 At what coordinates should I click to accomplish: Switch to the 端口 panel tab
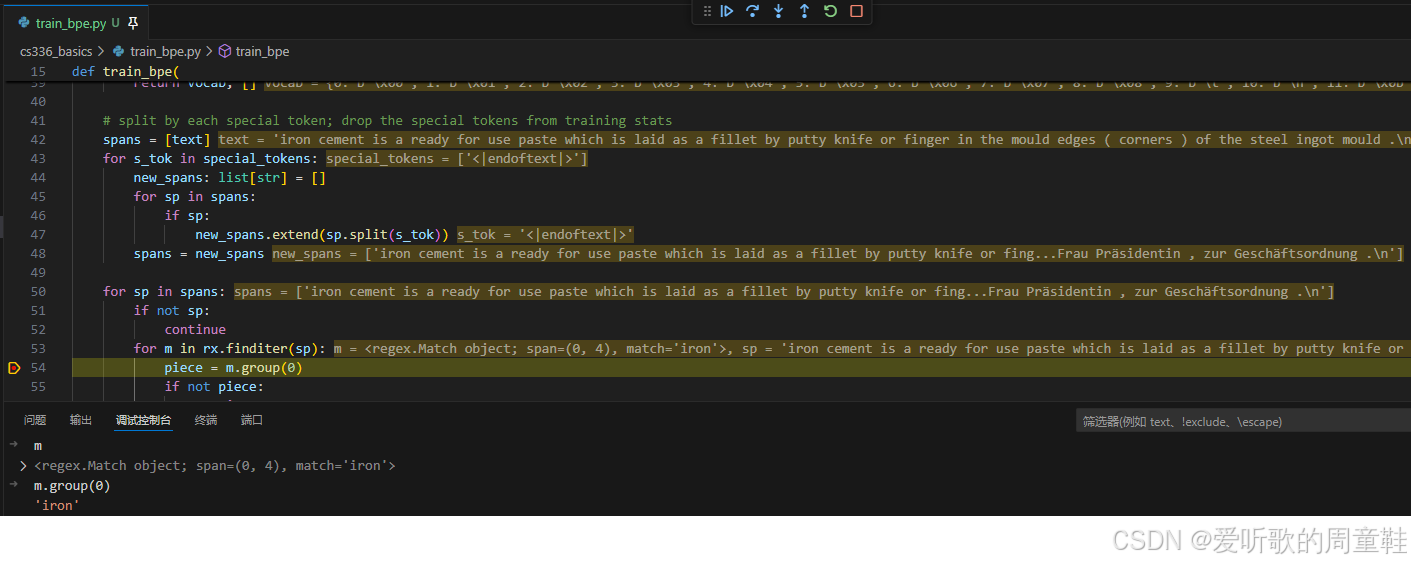(252, 420)
